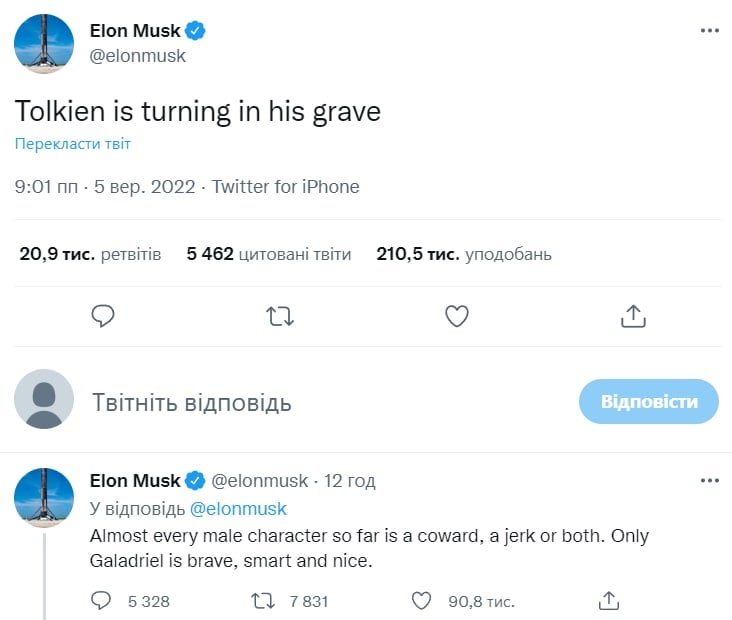Reply to the Galadriel reply tweet
Image resolution: width=732 pixels, height=620 pixels.
click(x=102, y=600)
